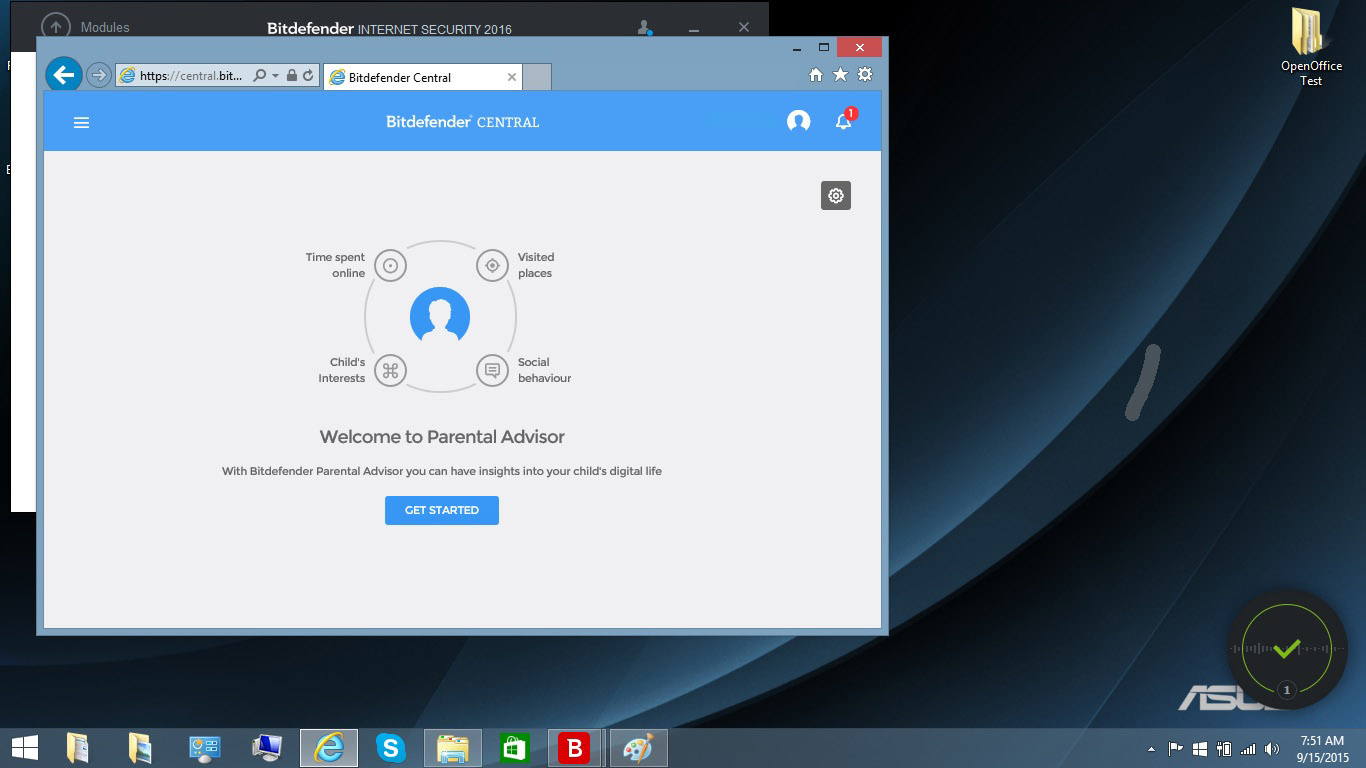Open browser Favorites star icon

click(x=840, y=75)
